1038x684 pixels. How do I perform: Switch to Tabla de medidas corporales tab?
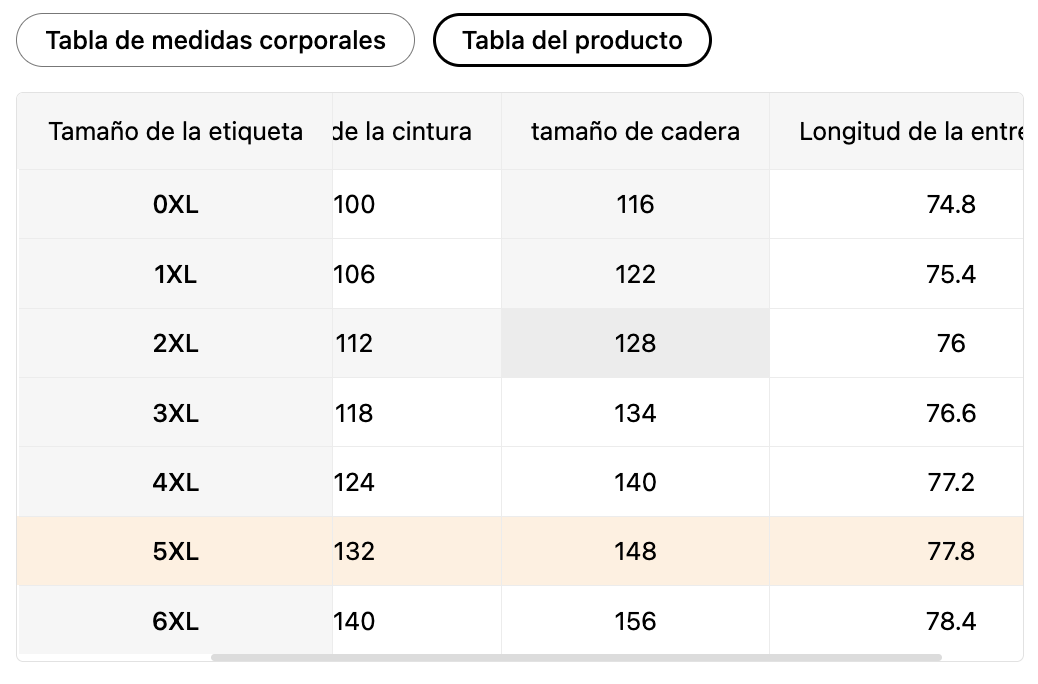tap(215, 40)
